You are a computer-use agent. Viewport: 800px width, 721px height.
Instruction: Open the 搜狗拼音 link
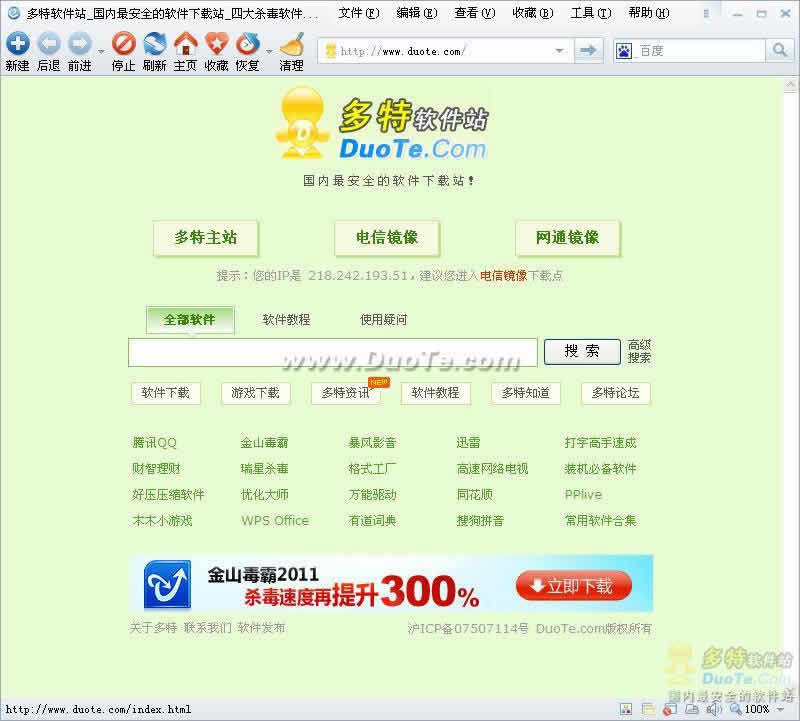(x=480, y=521)
